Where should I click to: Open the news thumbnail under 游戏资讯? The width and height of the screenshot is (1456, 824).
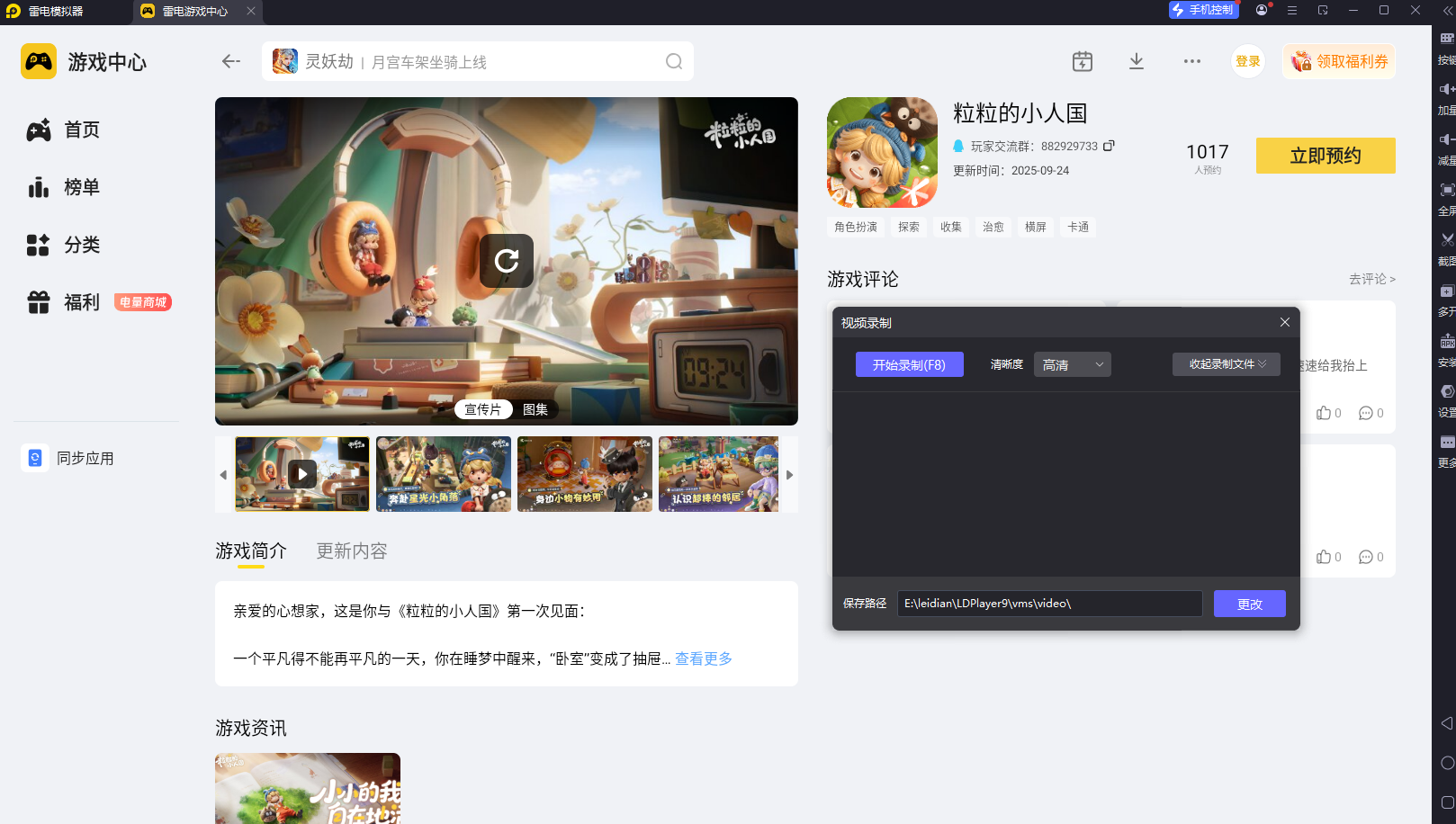click(x=308, y=788)
